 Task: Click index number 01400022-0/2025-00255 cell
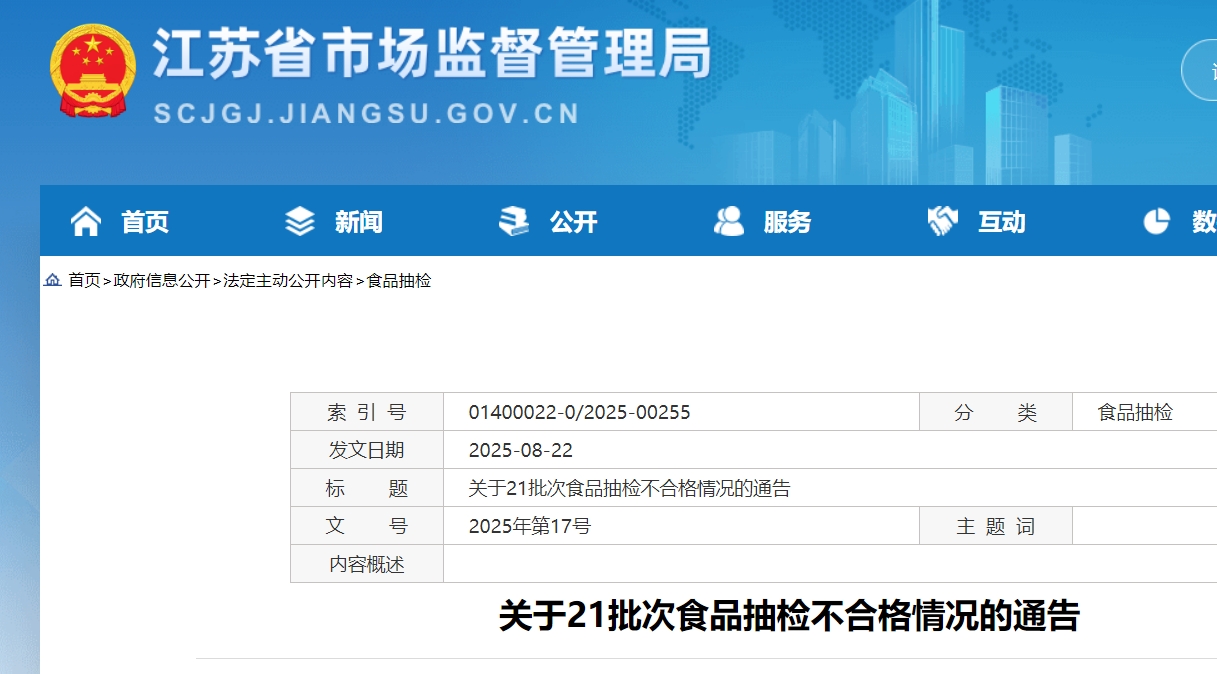pos(580,412)
